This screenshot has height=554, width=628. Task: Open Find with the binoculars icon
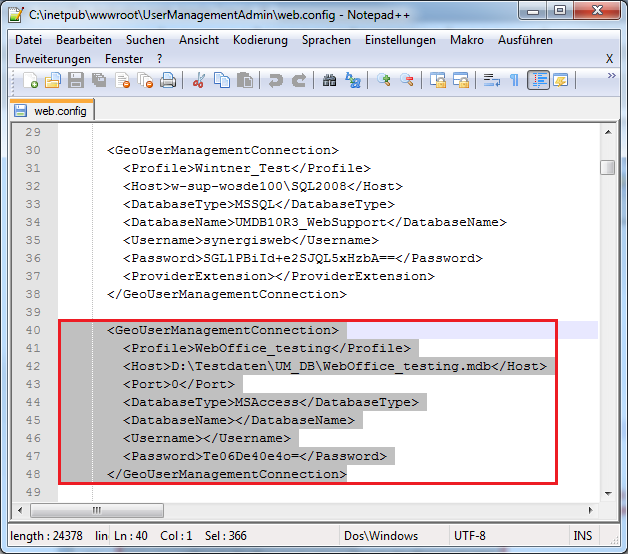[x=330, y=81]
